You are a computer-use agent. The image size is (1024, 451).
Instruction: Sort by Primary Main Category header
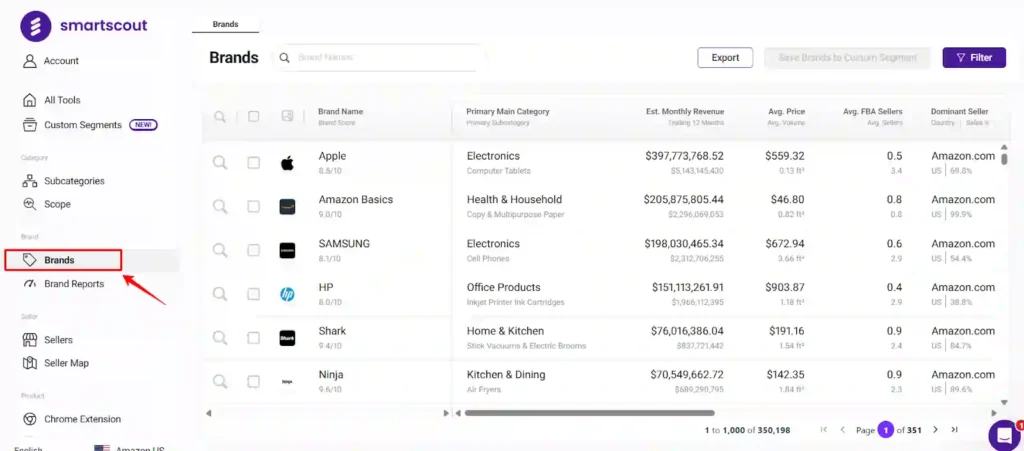507,112
